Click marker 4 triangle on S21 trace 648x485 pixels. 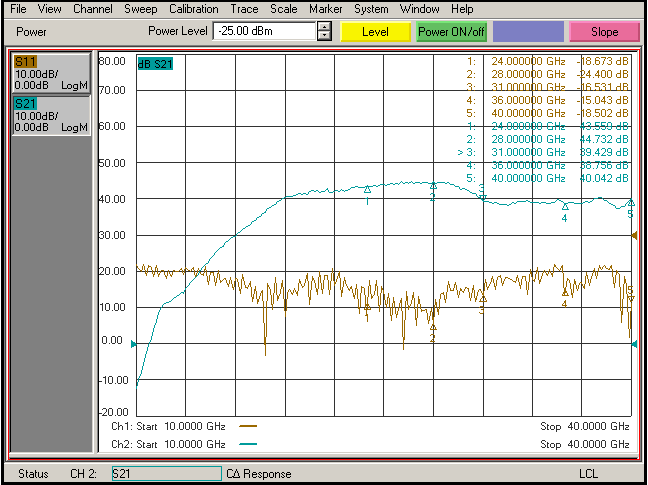565,206
